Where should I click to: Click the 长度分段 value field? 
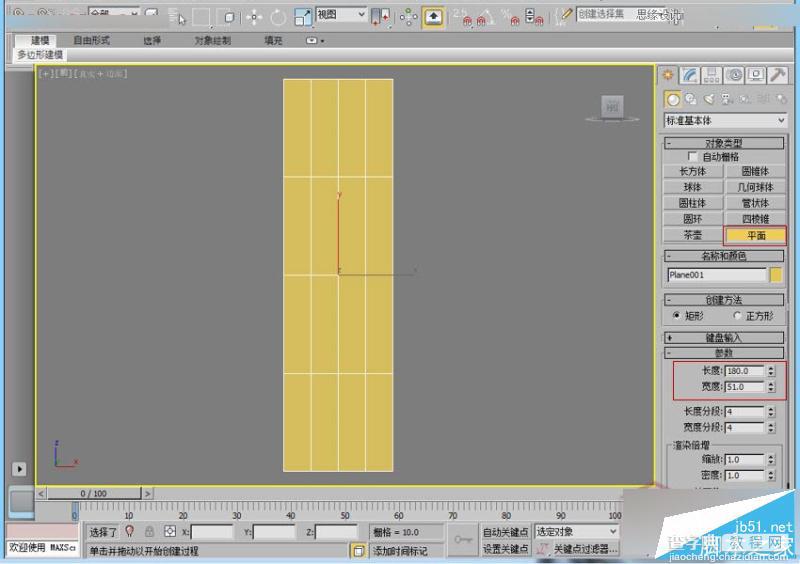point(744,411)
